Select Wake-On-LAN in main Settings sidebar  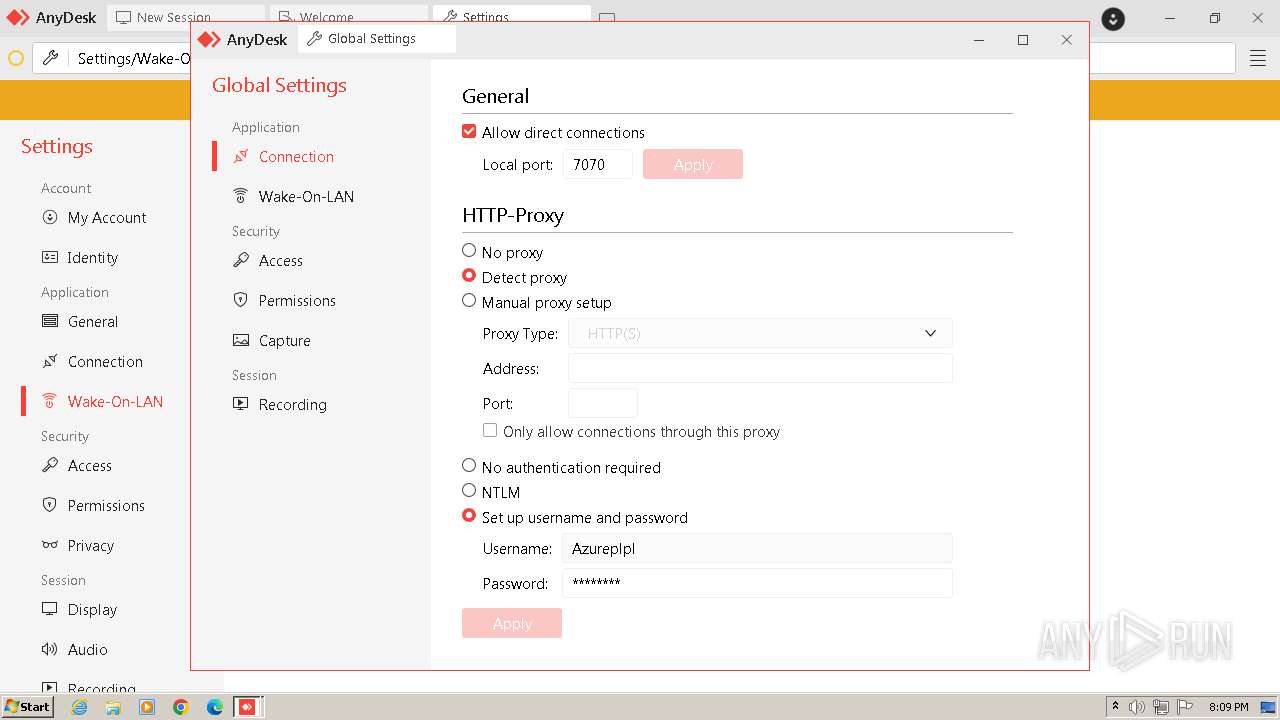115,402
